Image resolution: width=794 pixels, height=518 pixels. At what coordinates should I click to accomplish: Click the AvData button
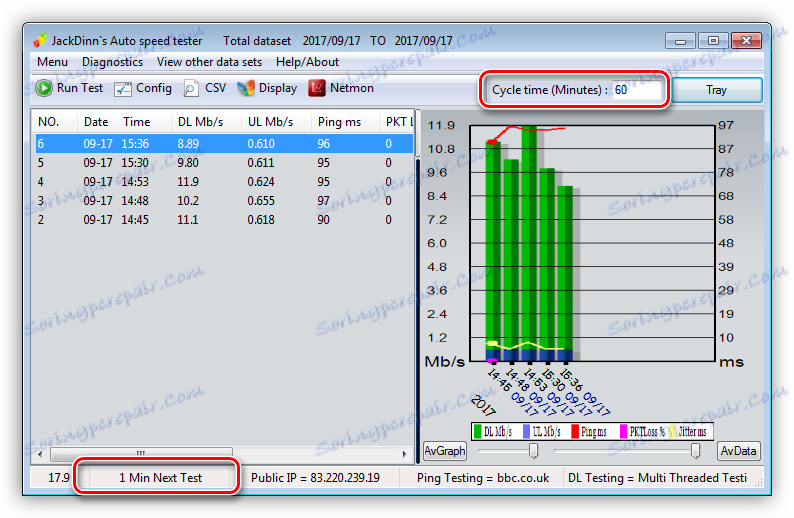pyautogui.click(x=738, y=451)
